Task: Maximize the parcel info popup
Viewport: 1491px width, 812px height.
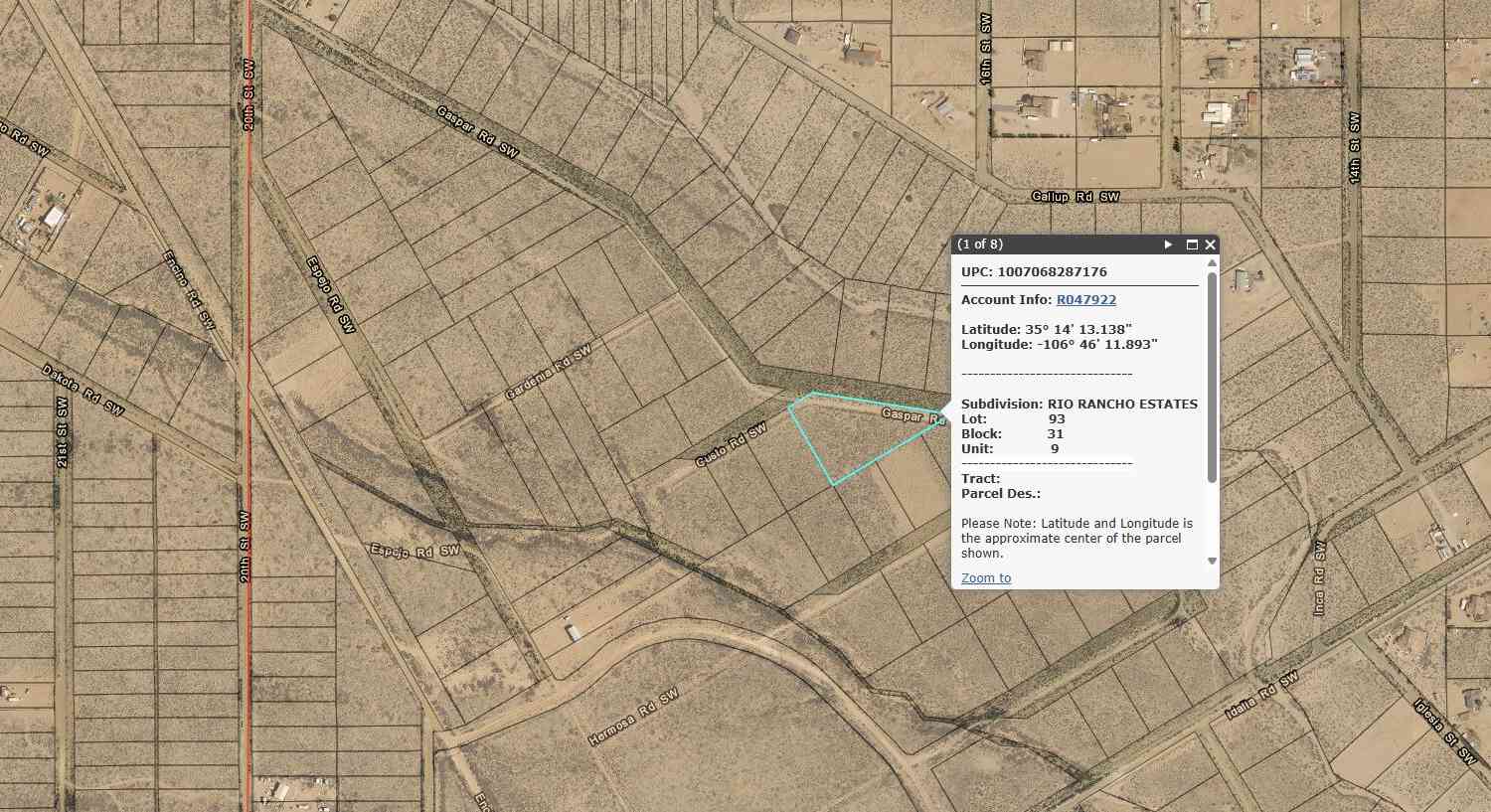Action: [1192, 244]
